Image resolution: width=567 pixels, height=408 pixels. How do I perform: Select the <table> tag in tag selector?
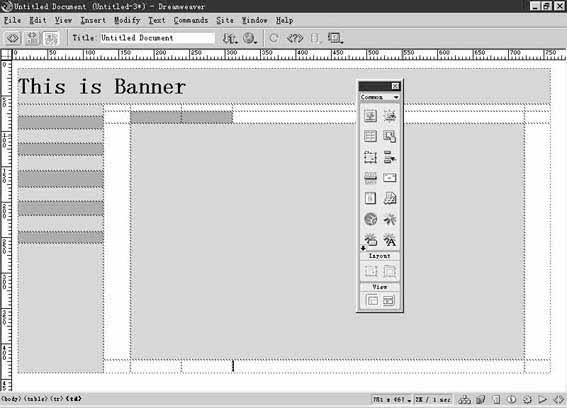36,399
